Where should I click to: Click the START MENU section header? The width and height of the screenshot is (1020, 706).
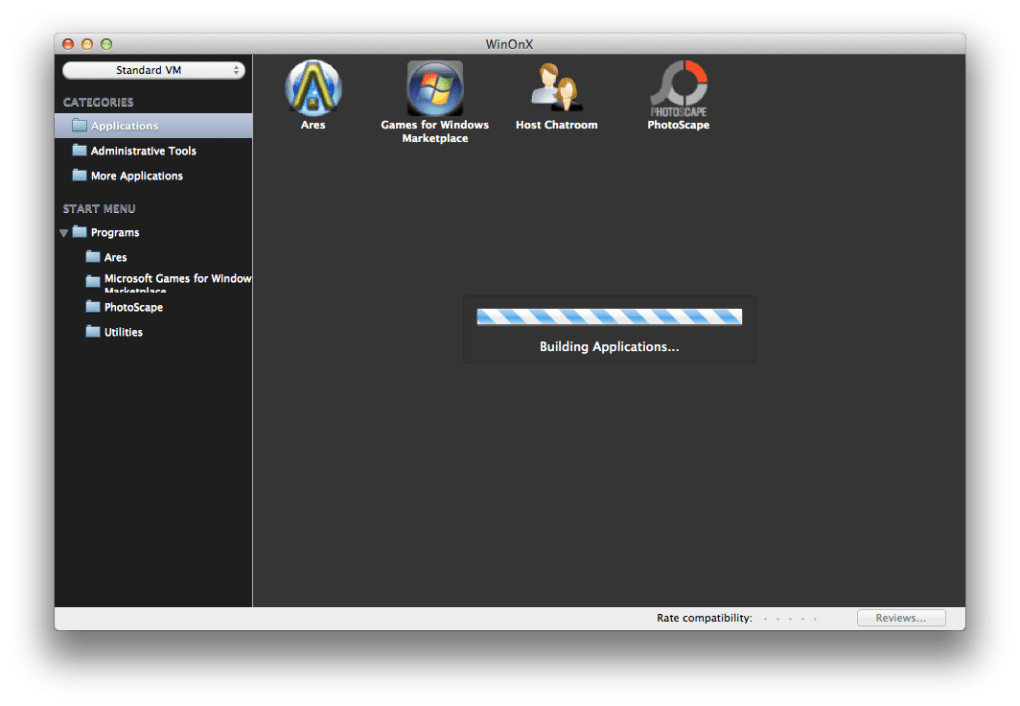tap(99, 209)
